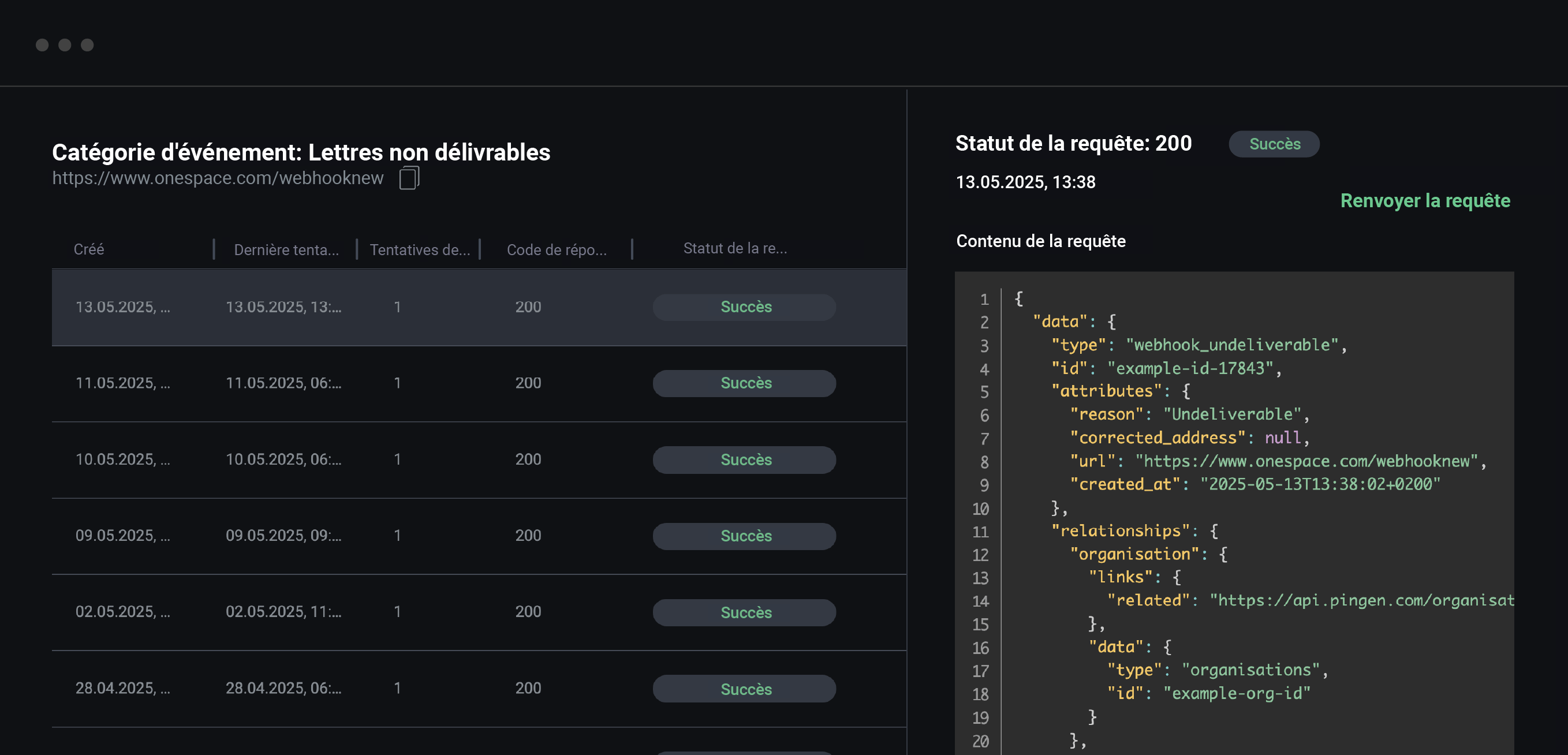This screenshot has width=1568, height=755.
Task: Click the Succès badge on the 10.05.2025 row
Action: (x=744, y=460)
